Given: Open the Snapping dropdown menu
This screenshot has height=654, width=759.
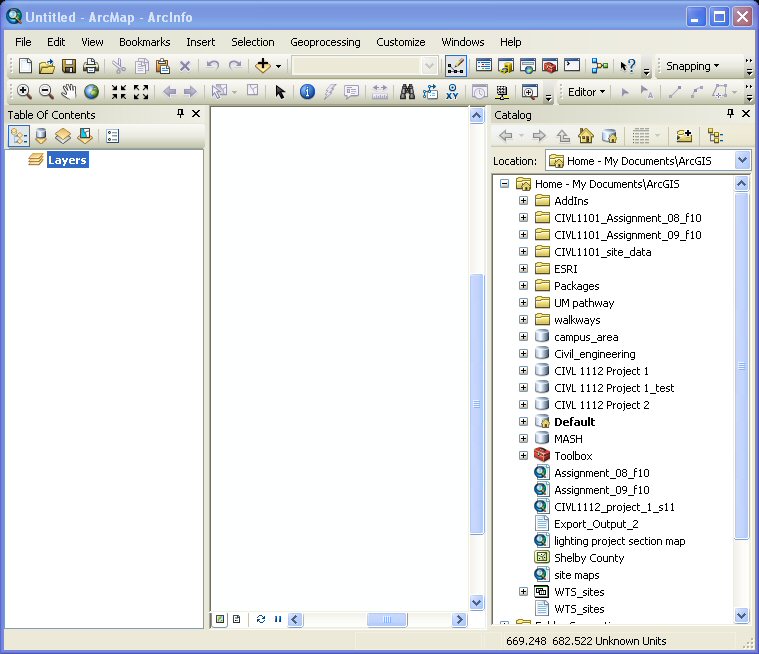Looking at the screenshot, I should pos(693,66).
